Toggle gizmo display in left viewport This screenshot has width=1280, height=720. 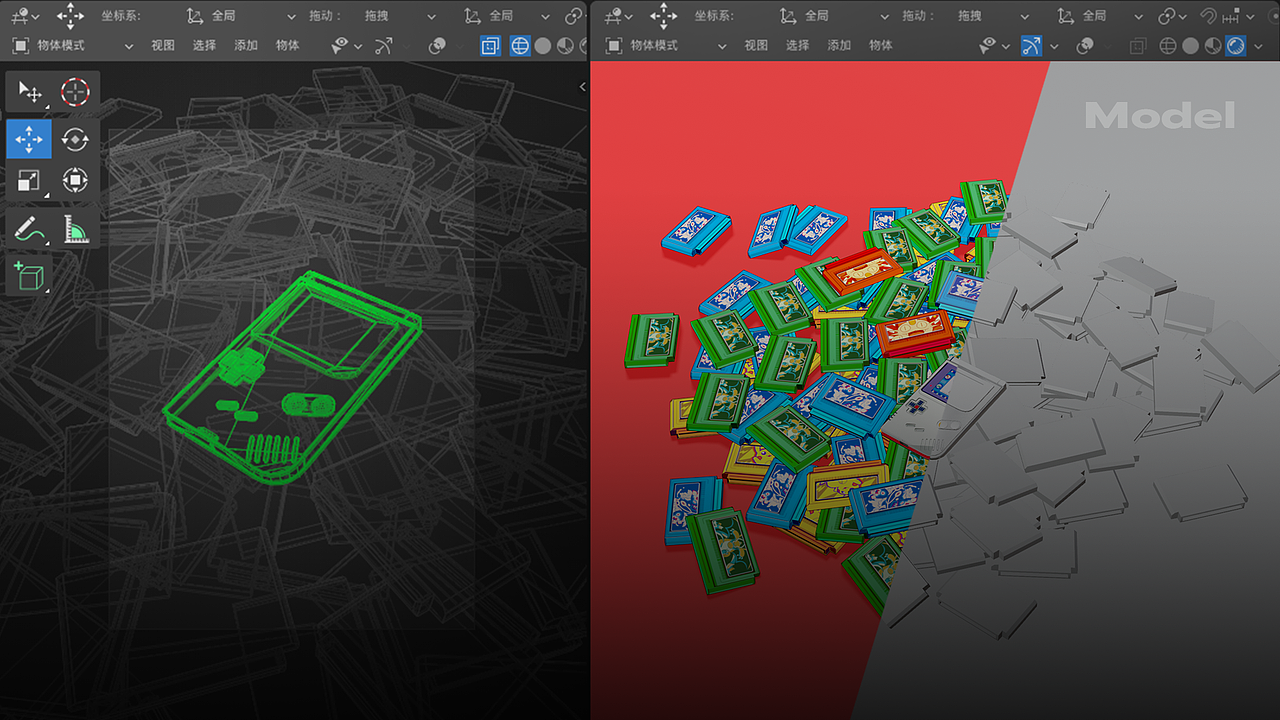(383, 46)
